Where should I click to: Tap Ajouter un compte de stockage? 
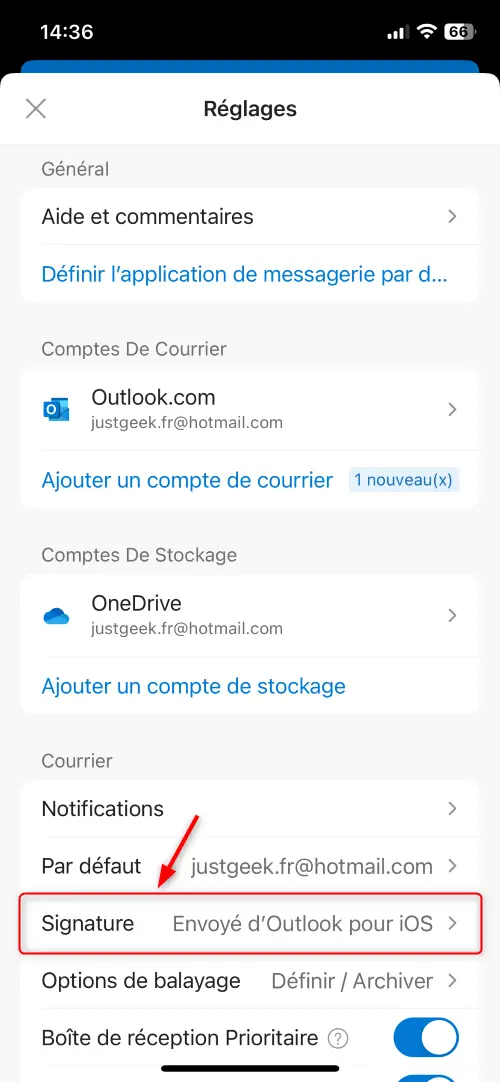coord(194,687)
